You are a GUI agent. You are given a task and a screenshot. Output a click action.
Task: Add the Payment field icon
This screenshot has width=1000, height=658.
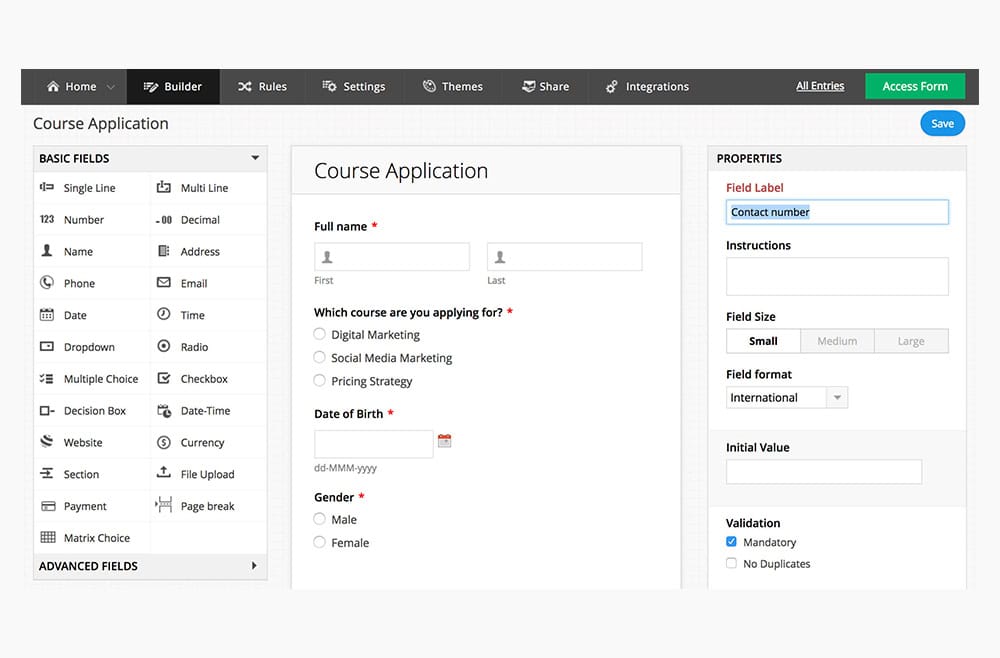tap(48, 506)
